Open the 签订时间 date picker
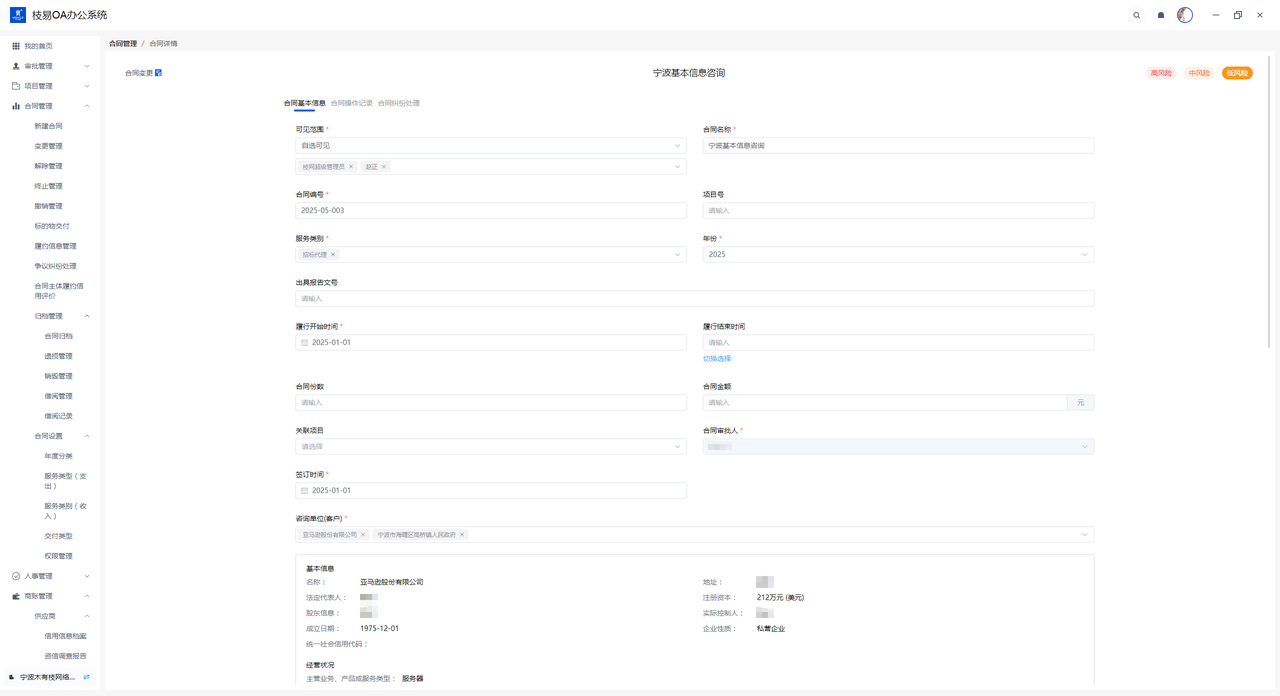Image resolution: width=1280 pixels, height=696 pixels. (490, 491)
